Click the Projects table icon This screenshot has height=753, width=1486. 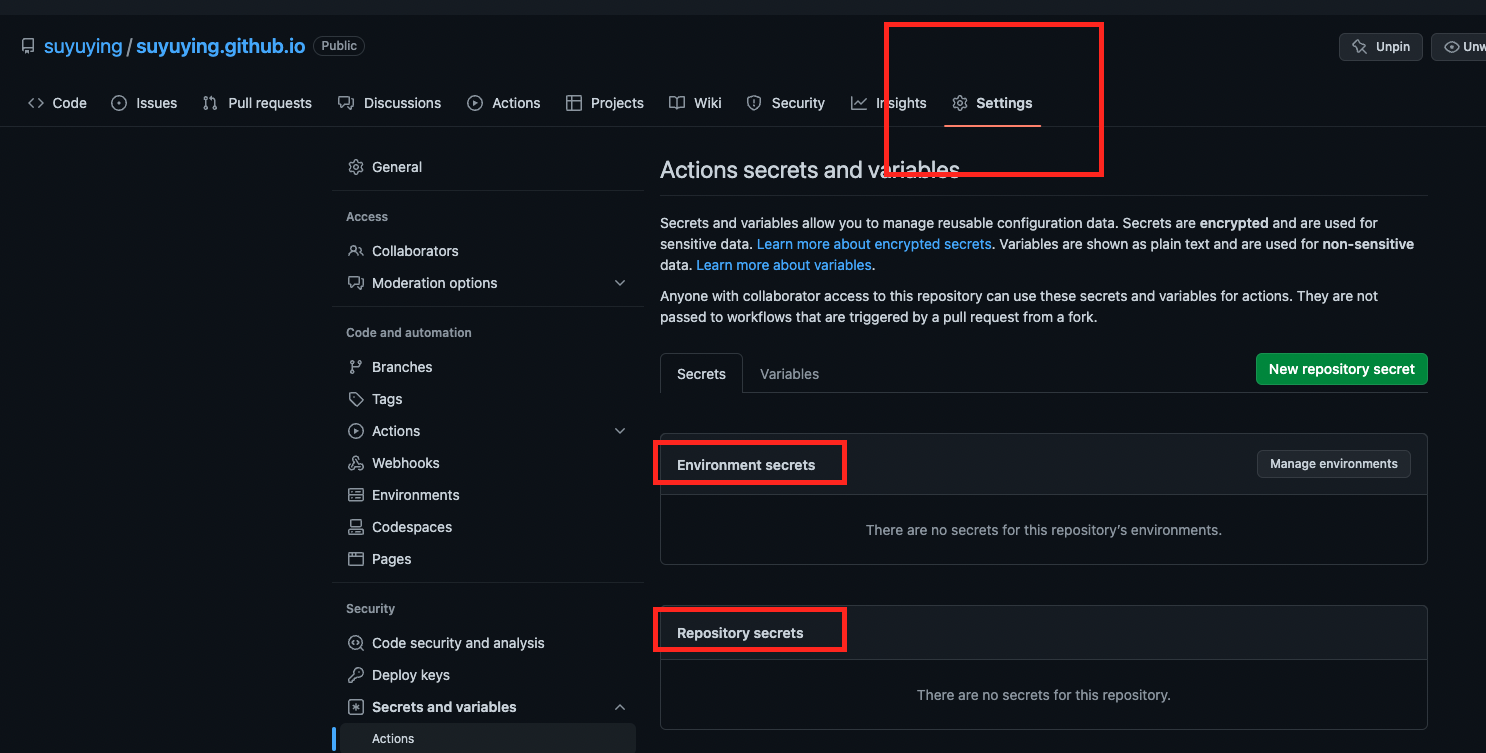pyautogui.click(x=574, y=103)
